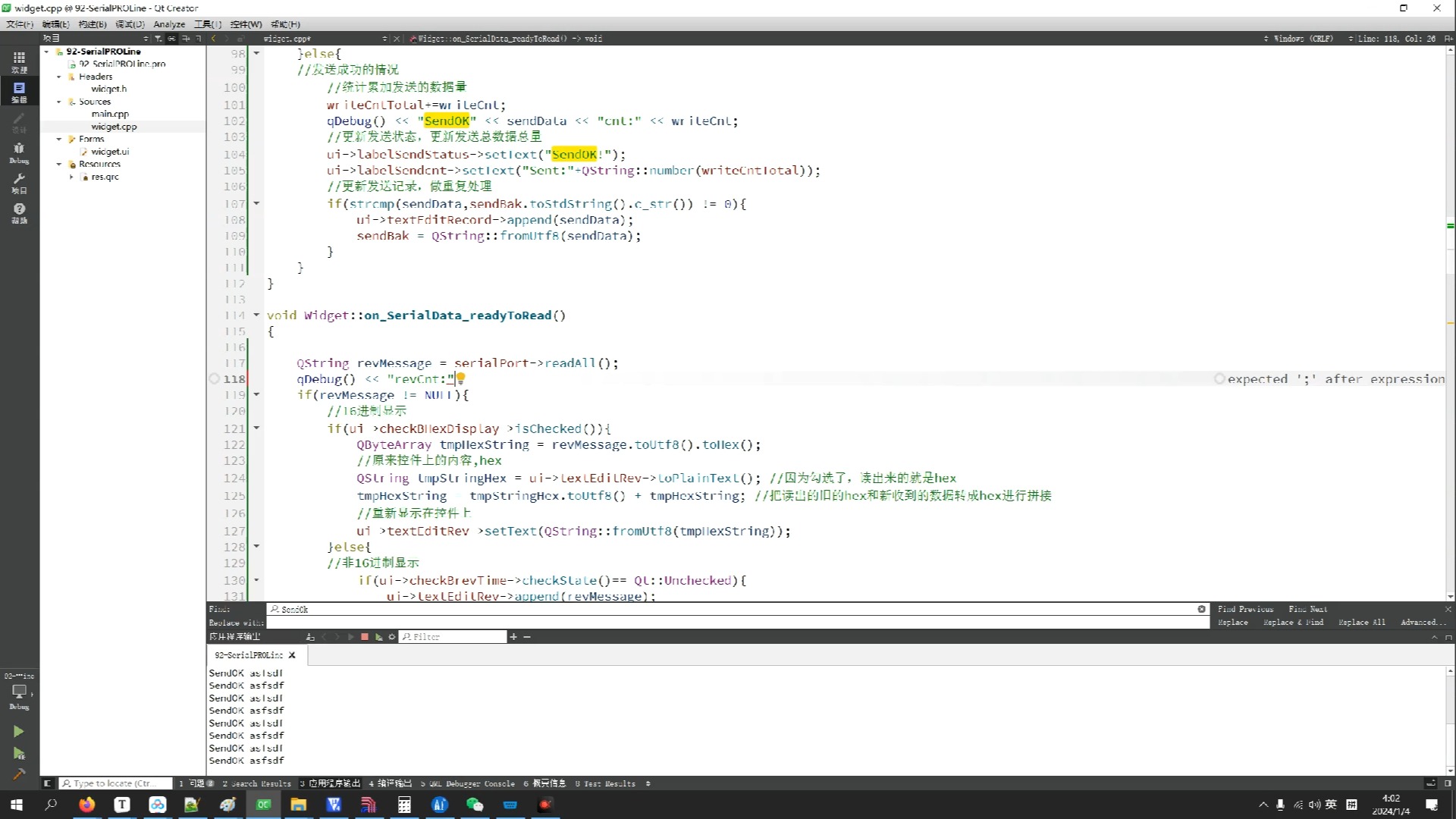Open Advanced find options
Viewport: 1456px width, 819px height.
(1423, 623)
